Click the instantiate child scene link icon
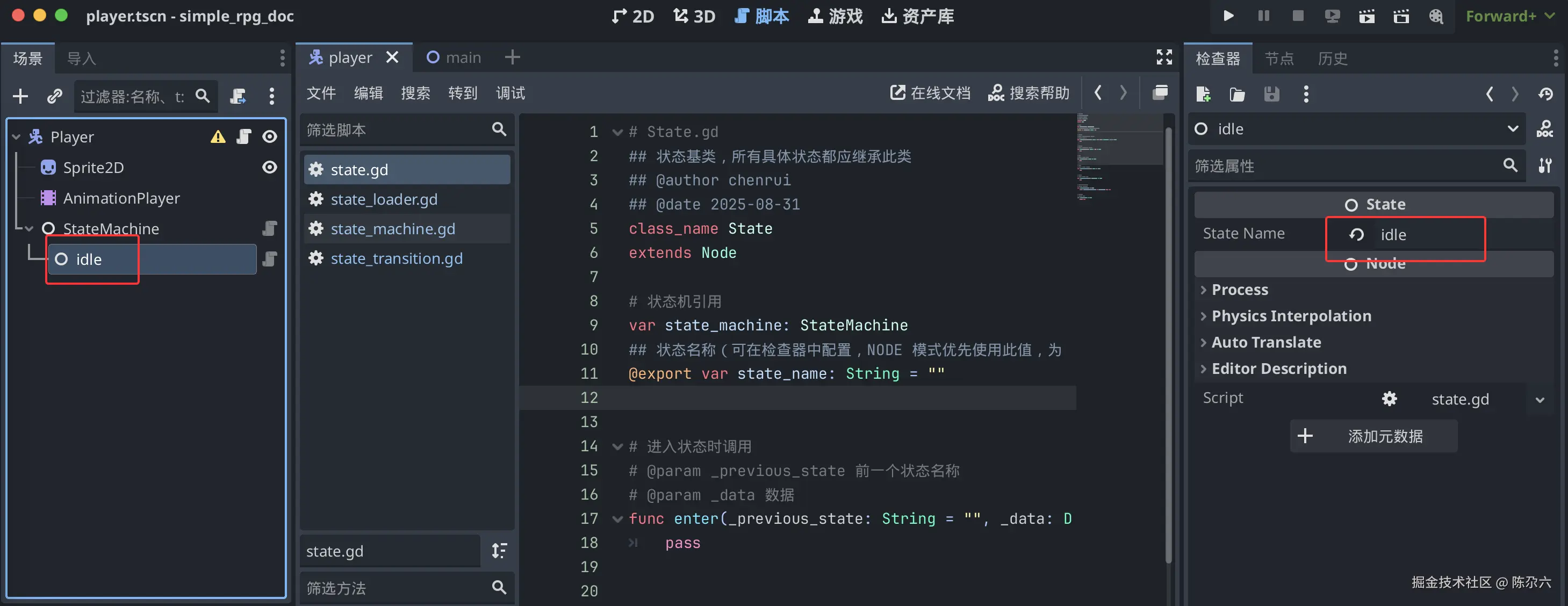This screenshot has width=1568, height=606. (x=55, y=96)
